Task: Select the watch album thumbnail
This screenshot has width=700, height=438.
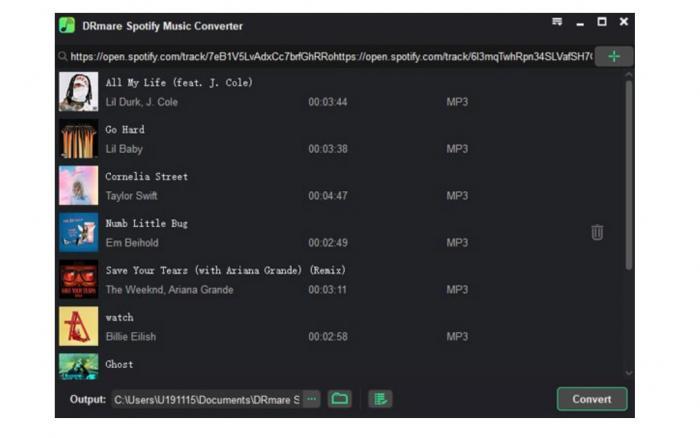Action: pos(79,326)
